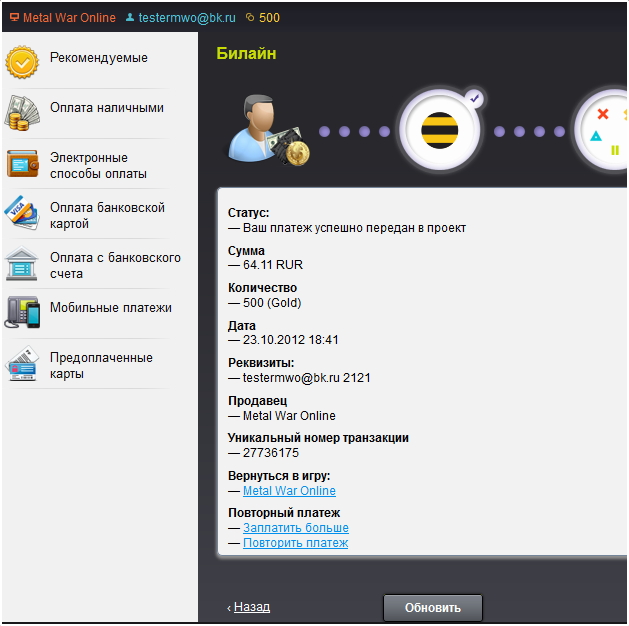Viewport: 629px width, 626px height.
Task: Click the electronic wallet icon
Action: [x=22, y=163]
